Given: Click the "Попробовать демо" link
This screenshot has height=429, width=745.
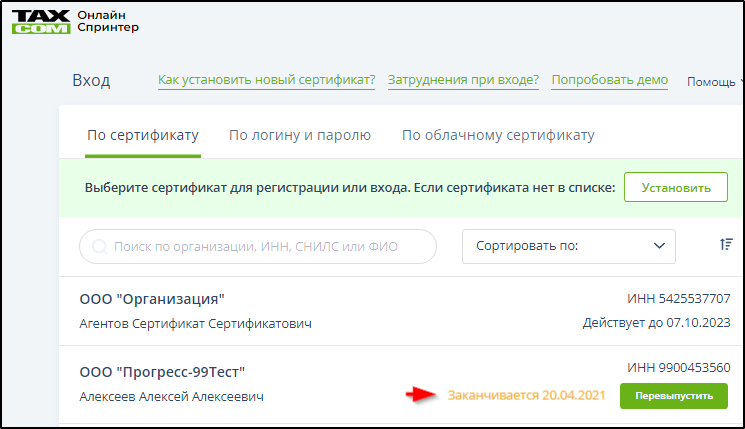Looking at the screenshot, I should [609, 81].
